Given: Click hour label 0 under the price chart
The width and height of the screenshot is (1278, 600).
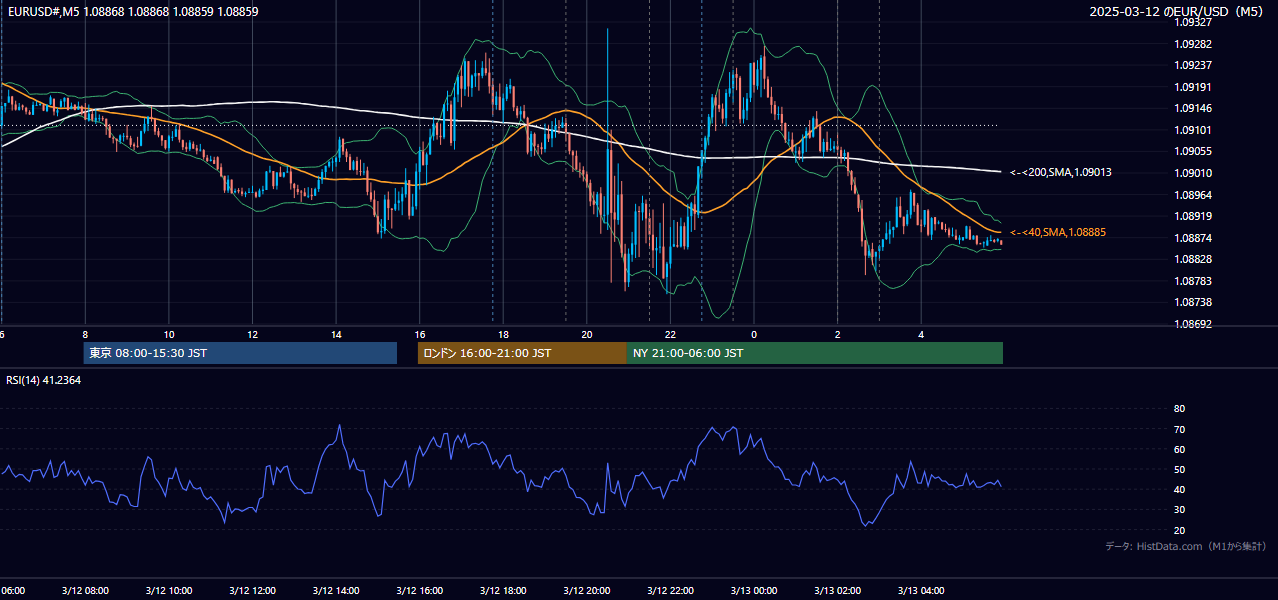Looking at the screenshot, I should pos(754,334).
